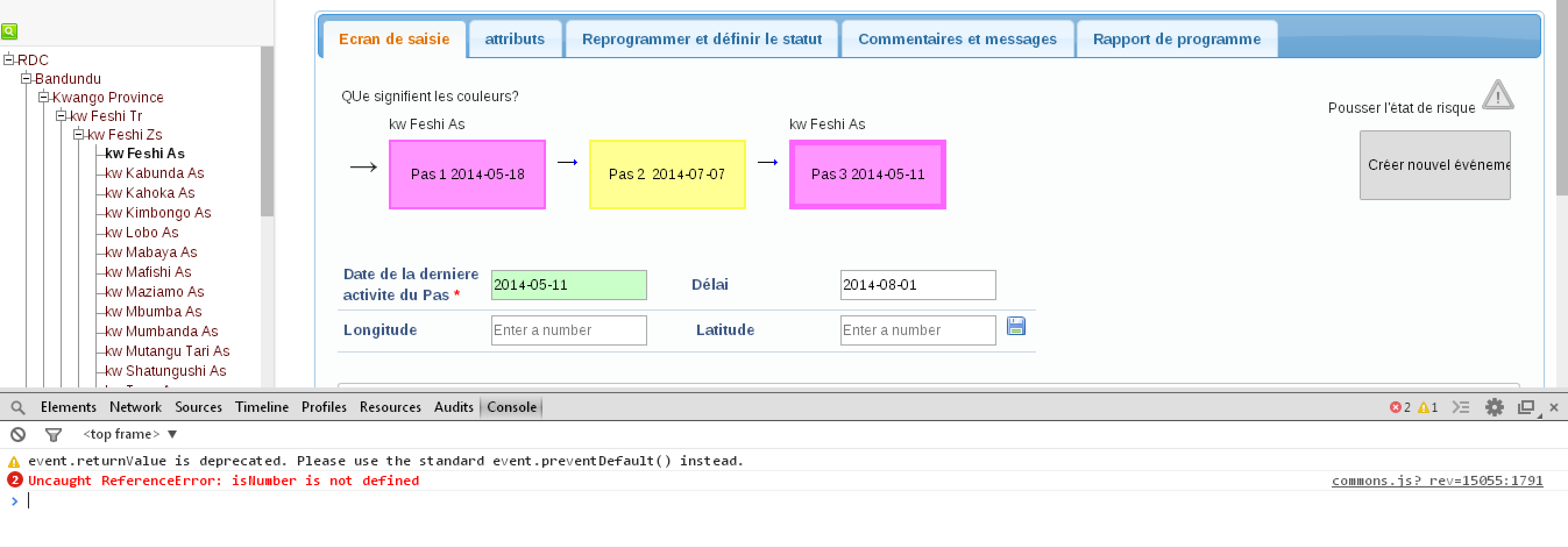The image size is (1568, 548).
Task: Click the Délai date field
Action: [918, 284]
